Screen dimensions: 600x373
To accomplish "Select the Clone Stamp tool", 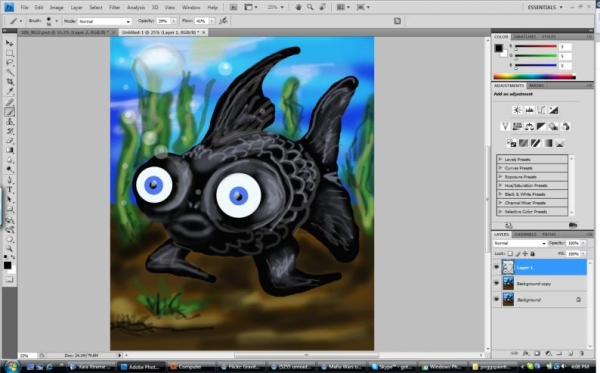I will coord(10,122).
